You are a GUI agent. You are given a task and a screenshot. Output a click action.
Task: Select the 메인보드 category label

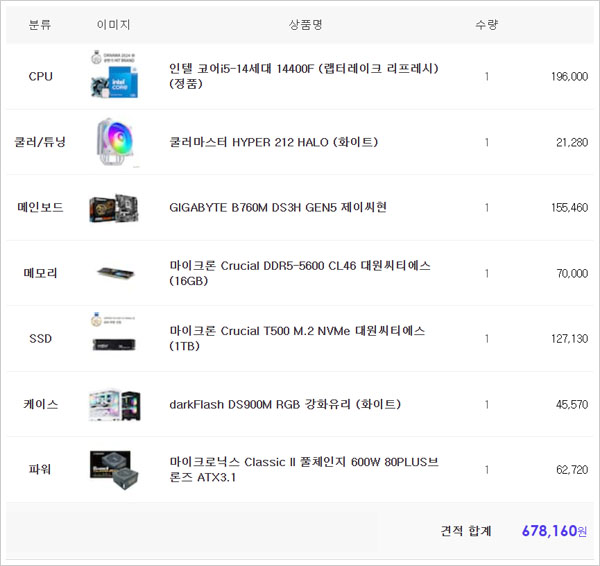click(x=40, y=207)
